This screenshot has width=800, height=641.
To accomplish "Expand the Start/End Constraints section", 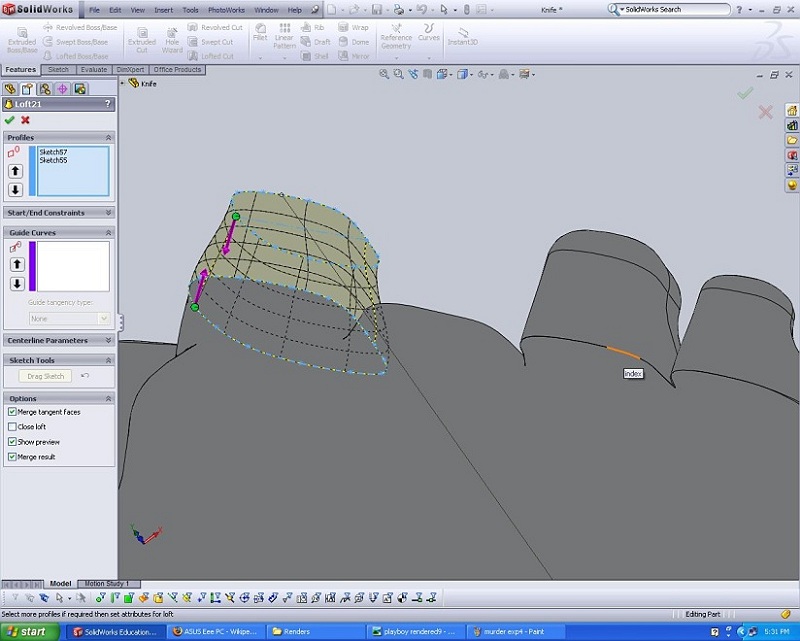I will 108,213.
